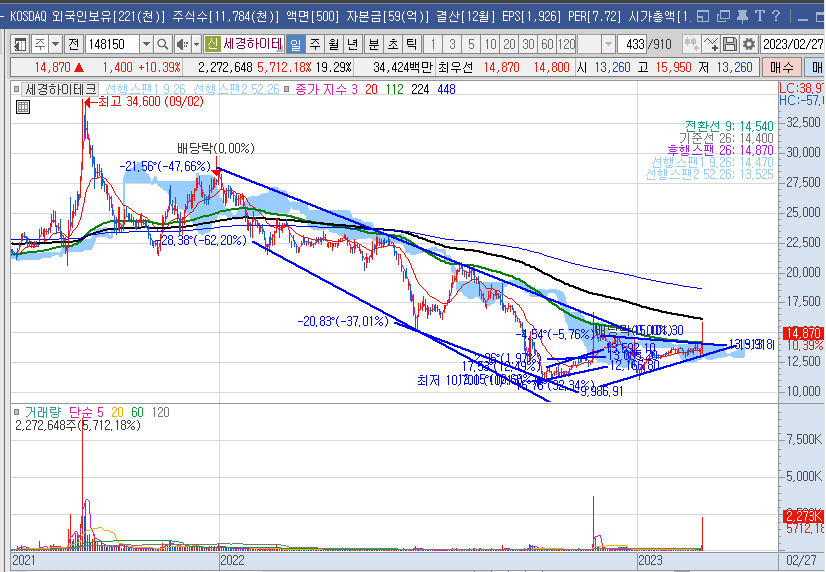The height and width of the screenshot is (572, 826).
Task: Click moving average 112 legend value
Action: tap(395, 90)
